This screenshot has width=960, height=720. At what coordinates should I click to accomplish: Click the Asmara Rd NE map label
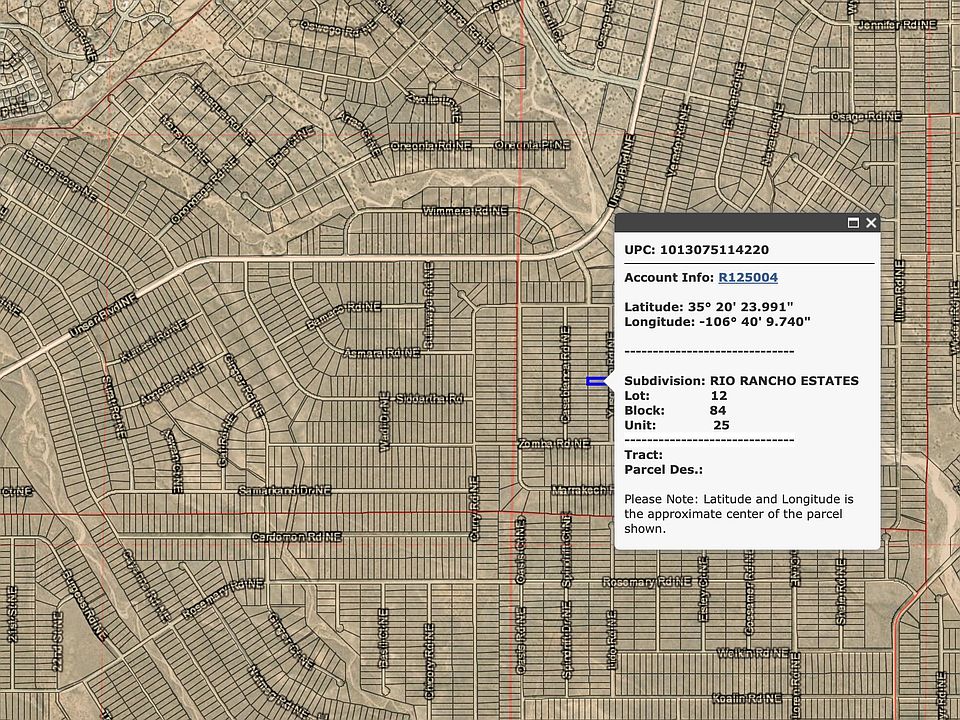coord(381,353)
